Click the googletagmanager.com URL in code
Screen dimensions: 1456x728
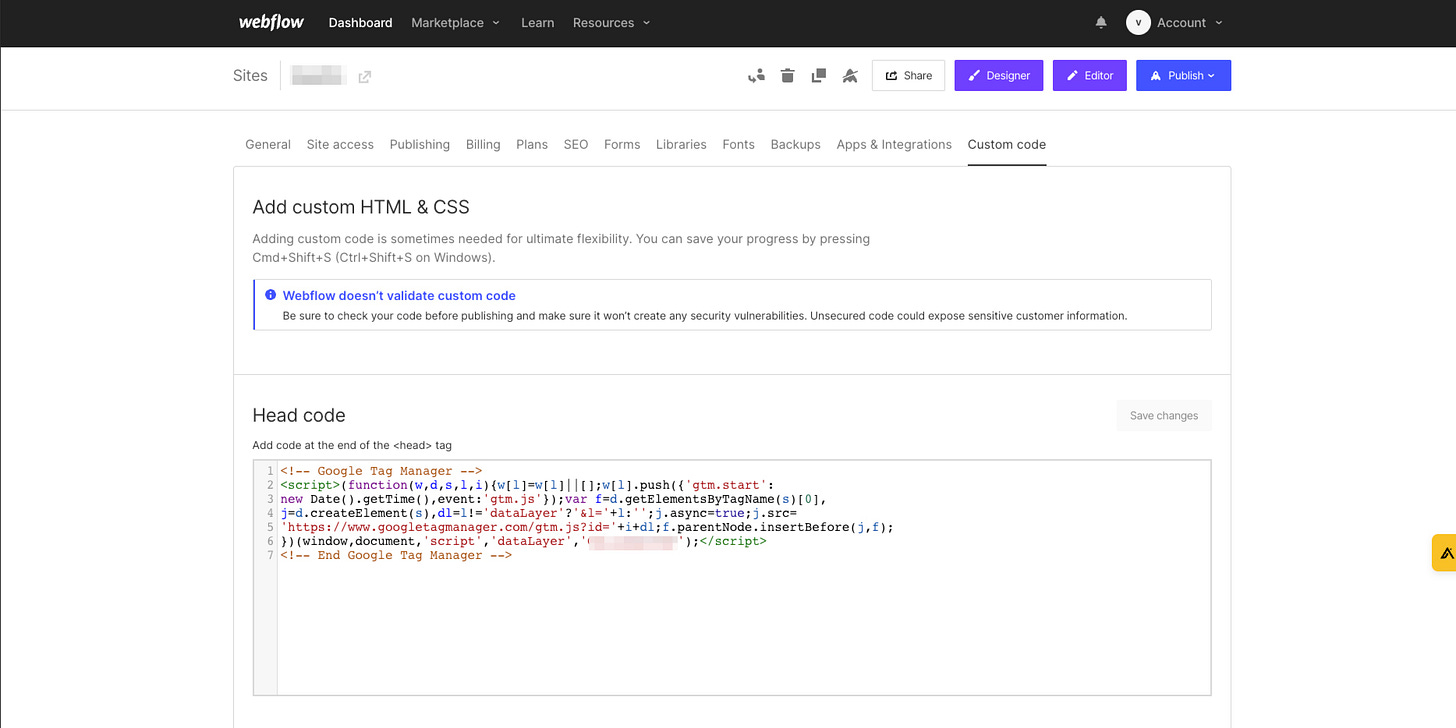point(447,527)
